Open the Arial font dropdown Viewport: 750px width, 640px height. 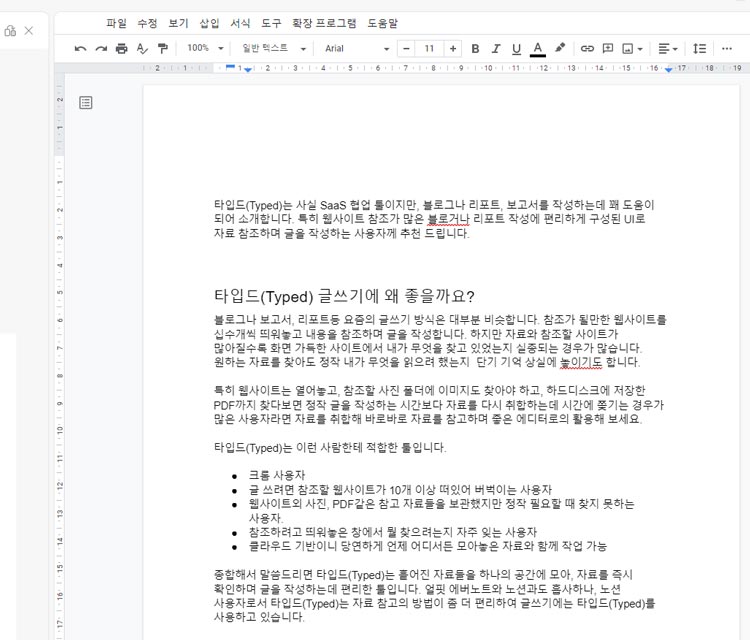[357, 49]
